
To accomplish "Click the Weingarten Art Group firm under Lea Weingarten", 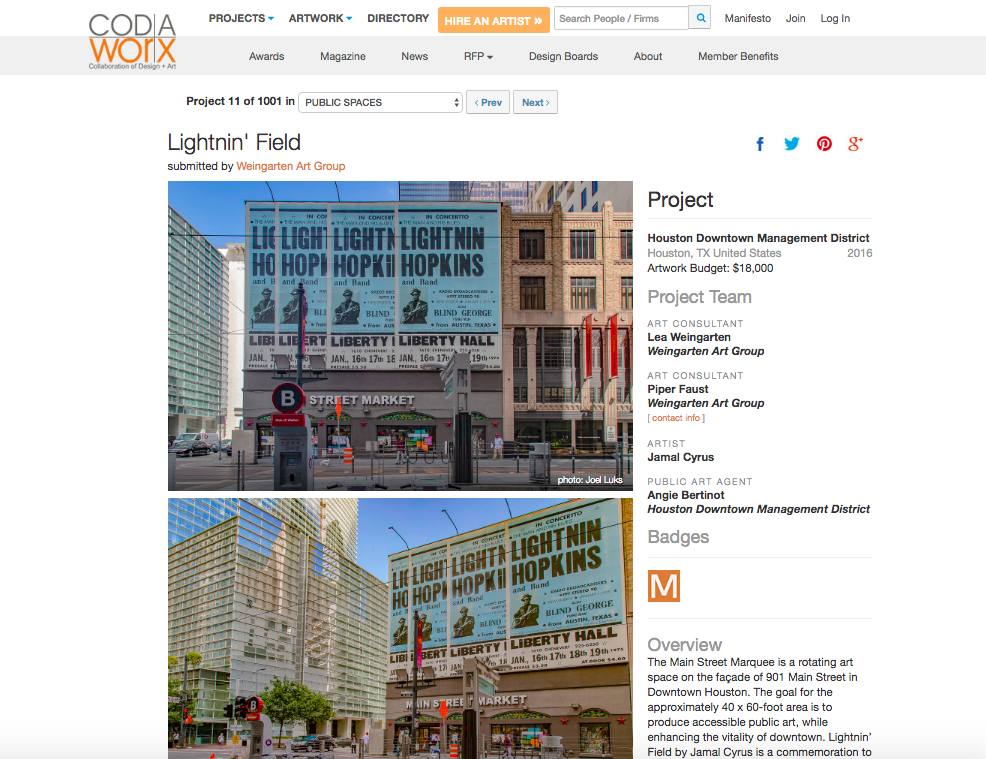I will 706,351.
